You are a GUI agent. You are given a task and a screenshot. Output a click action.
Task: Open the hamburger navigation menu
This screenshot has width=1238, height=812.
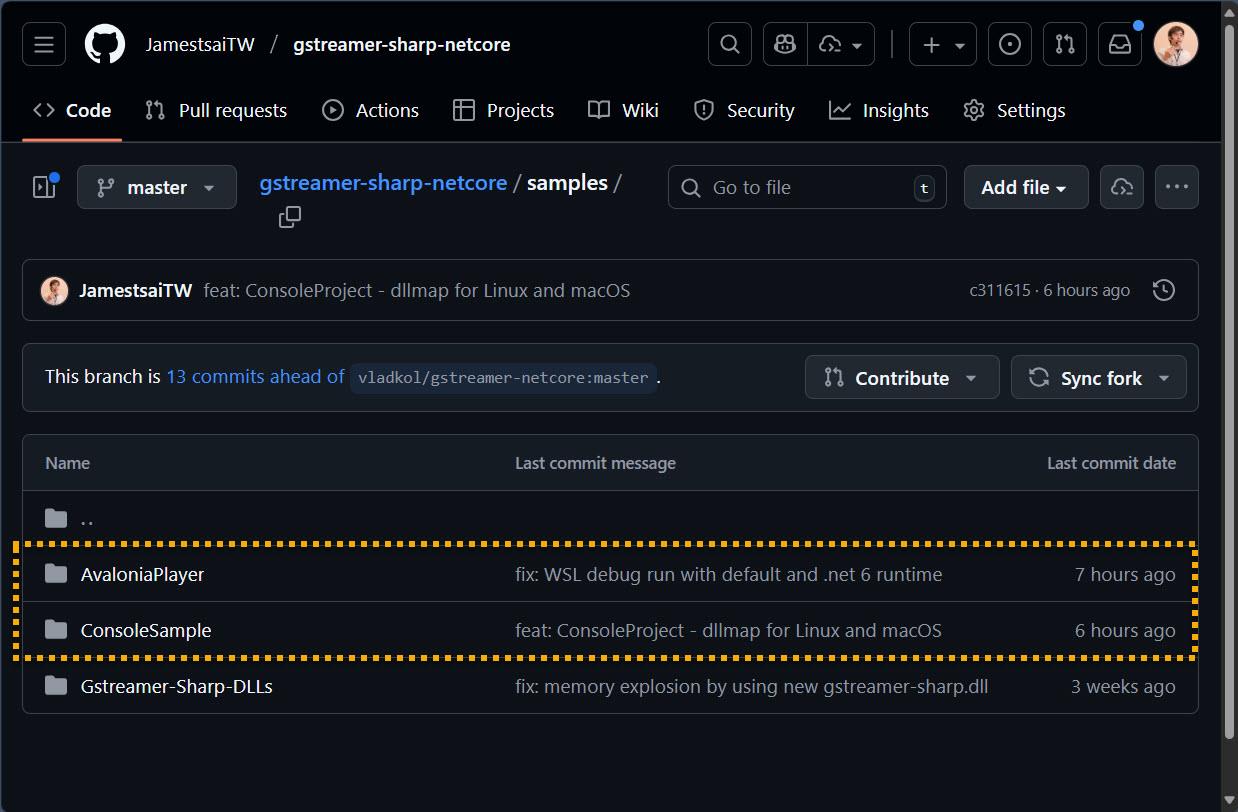pos(44,45)
